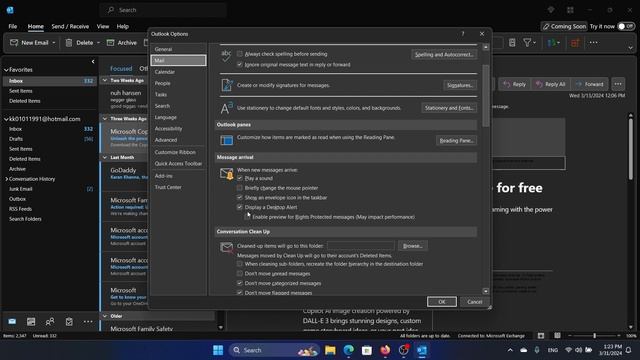640x360 pixels.
Task: Open Stationery and Fonts dialog
Action: (449, 108)
